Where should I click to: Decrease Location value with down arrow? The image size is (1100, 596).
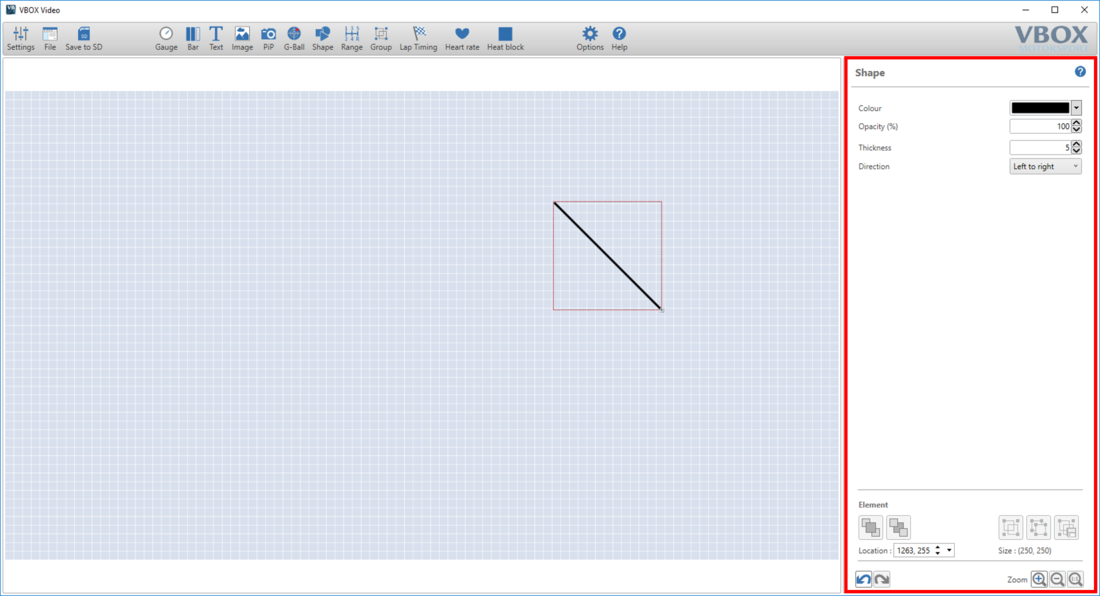(x=937, y=554)
